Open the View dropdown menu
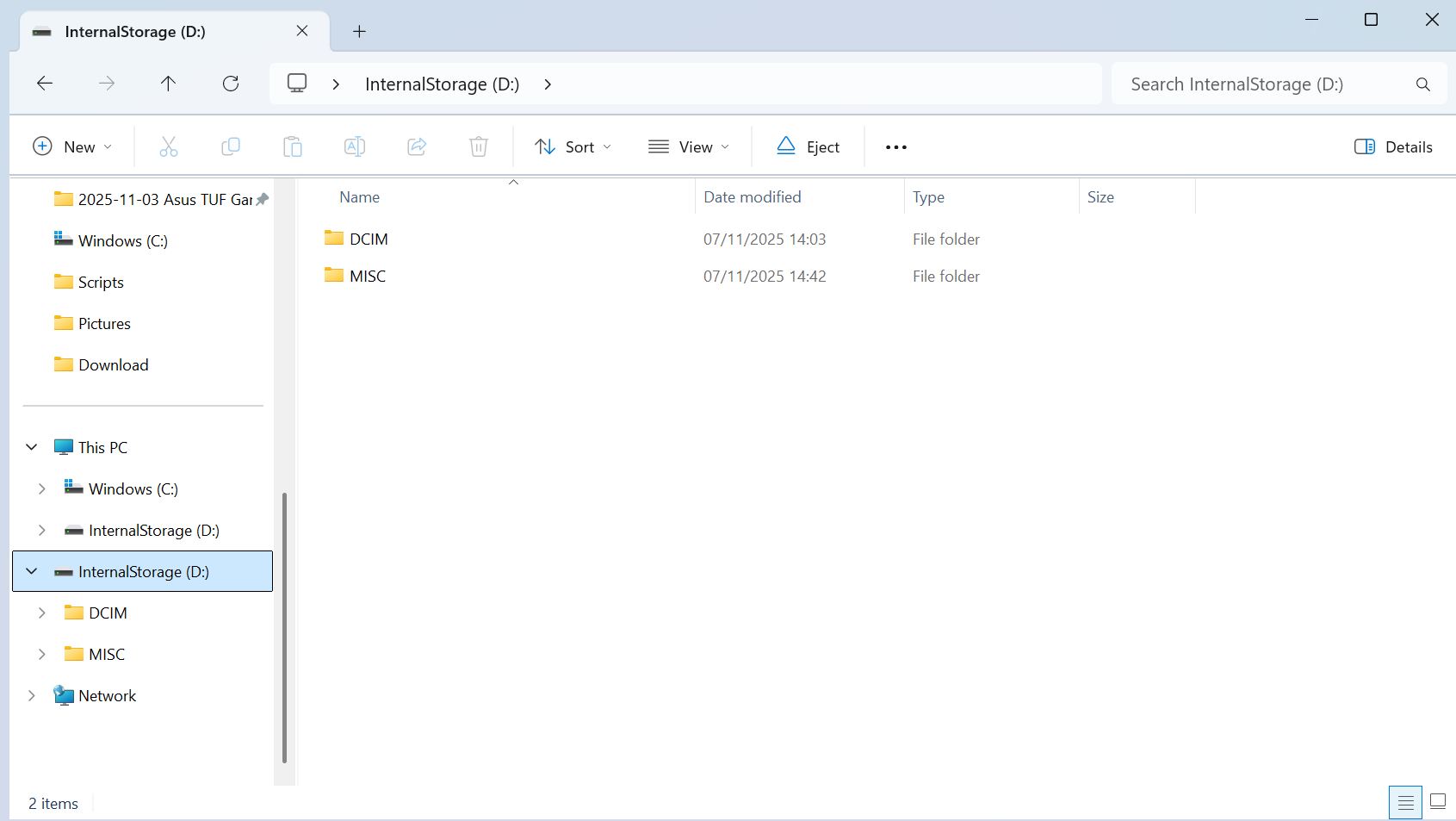 (688, 147)
